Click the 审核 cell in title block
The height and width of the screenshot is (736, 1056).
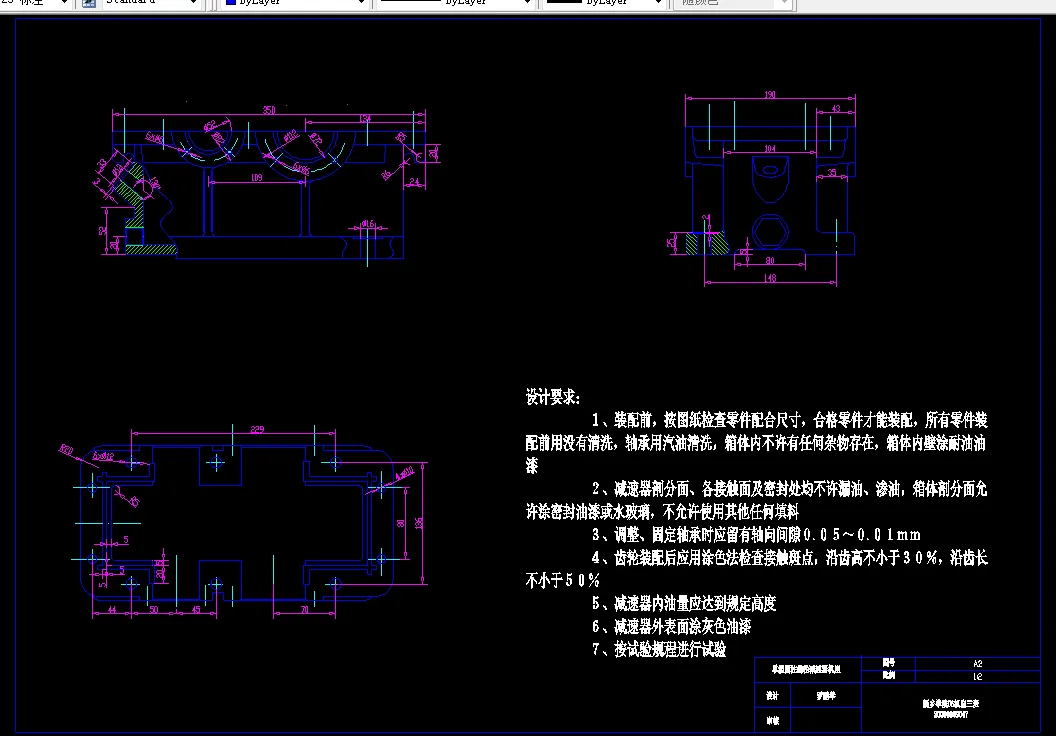click(x=772, y=721)
